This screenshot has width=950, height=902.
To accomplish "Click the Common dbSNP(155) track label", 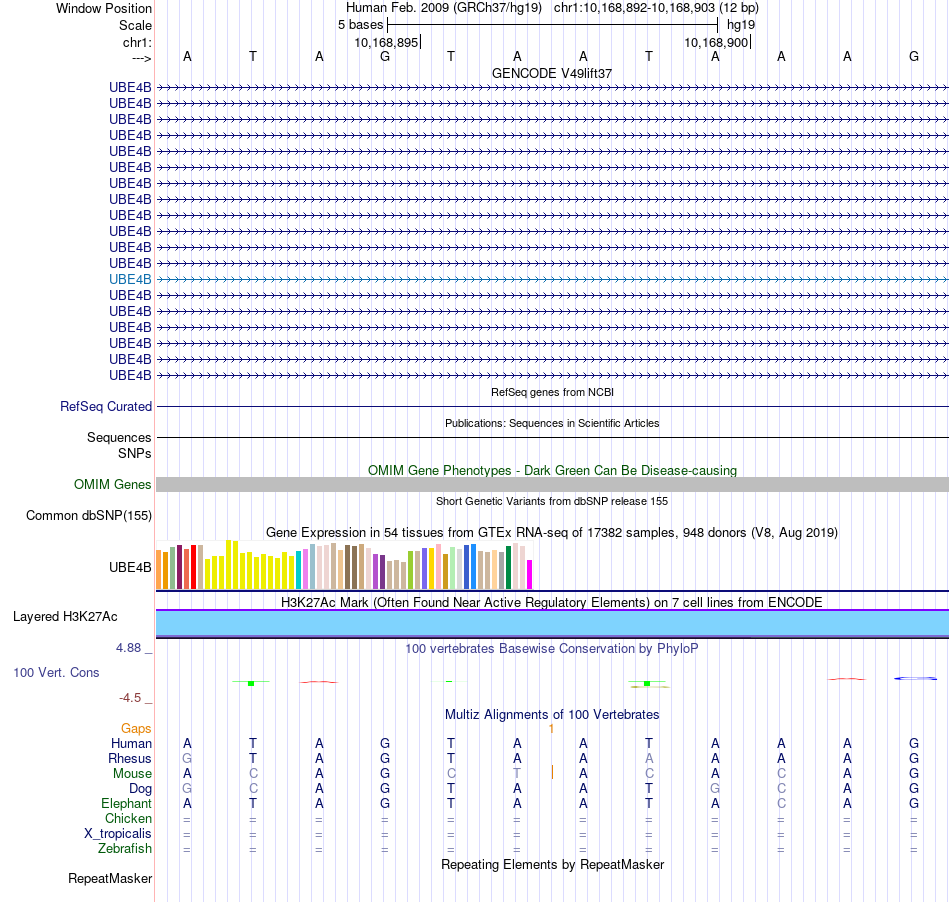I will point(89,516).
